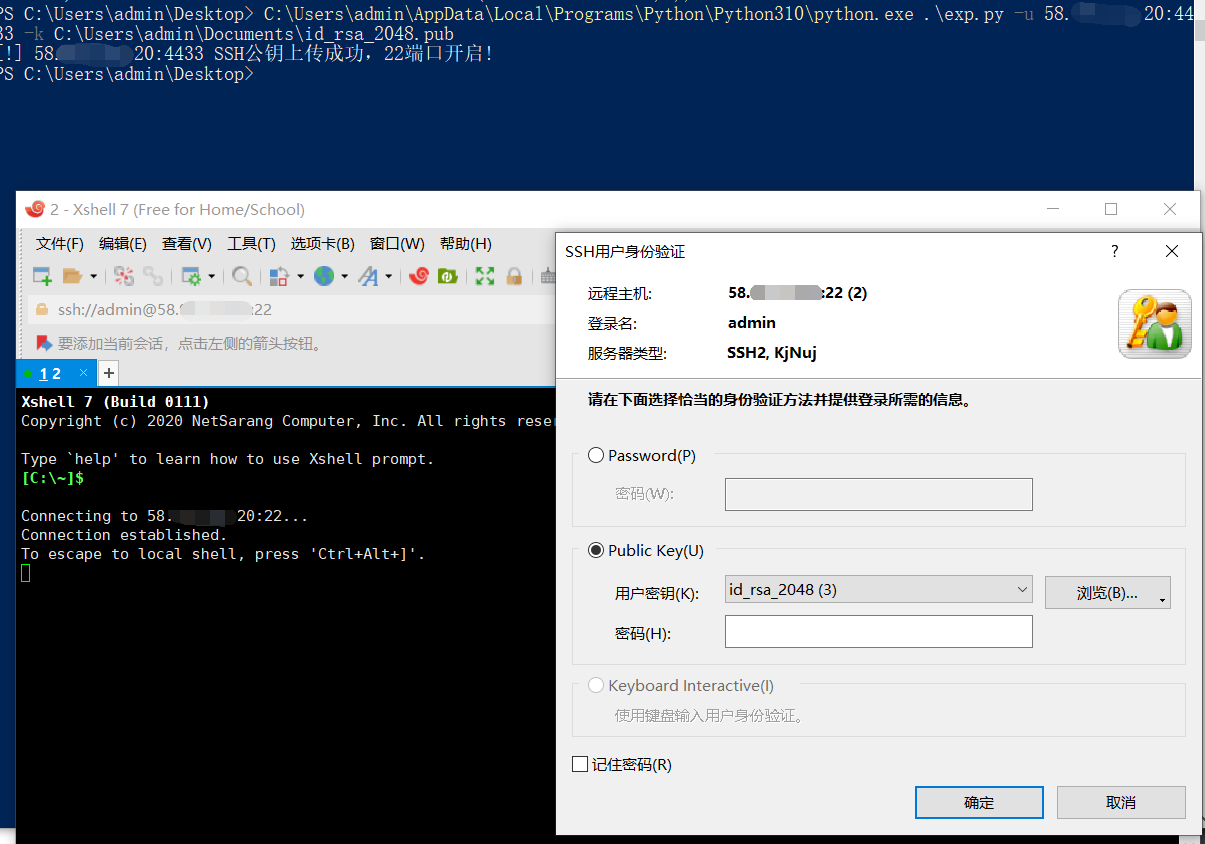
Task: Open the 编辑(E) menu
Action: tap(123, 243)
